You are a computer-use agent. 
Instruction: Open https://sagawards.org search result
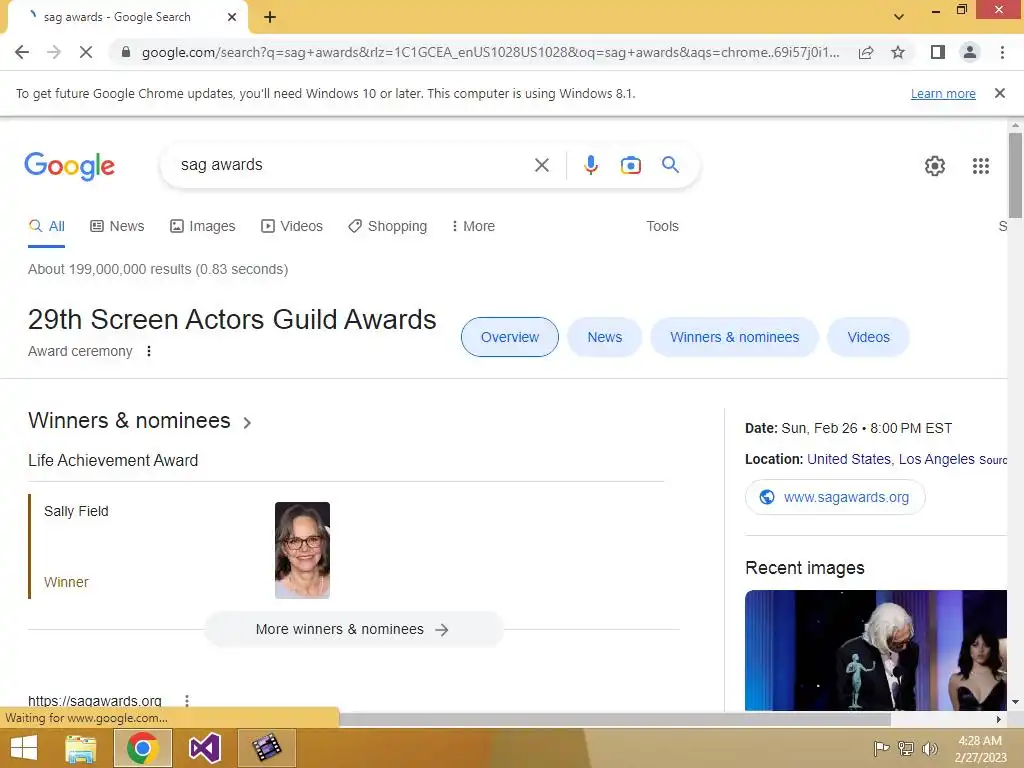point(95,700)
